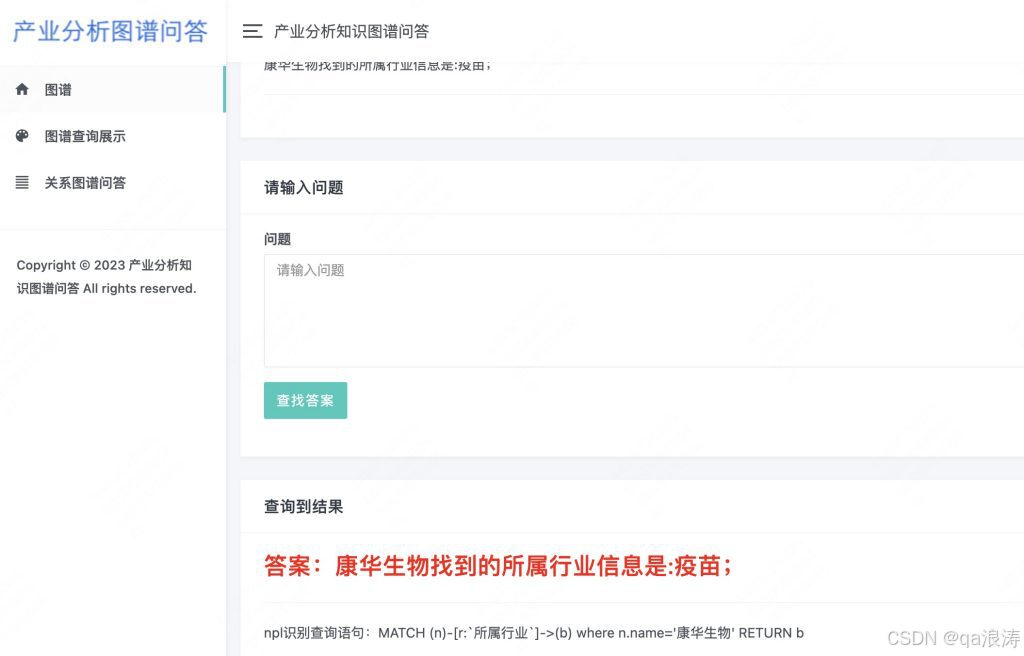Click the home icon beside 图谱

22,89
